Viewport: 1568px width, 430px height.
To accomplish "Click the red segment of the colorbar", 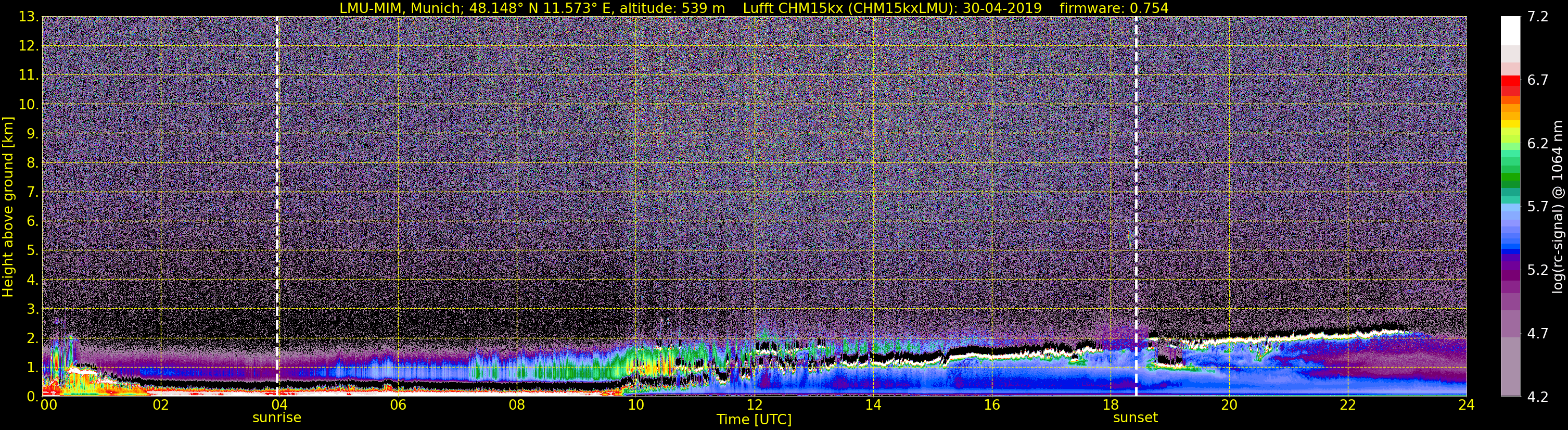I will click(1510, 81).
